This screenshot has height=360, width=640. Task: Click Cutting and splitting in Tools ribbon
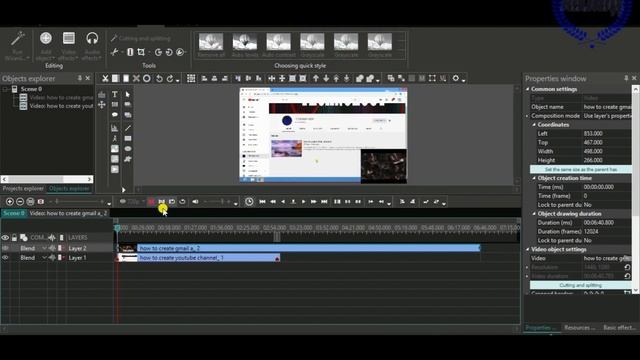141,38
